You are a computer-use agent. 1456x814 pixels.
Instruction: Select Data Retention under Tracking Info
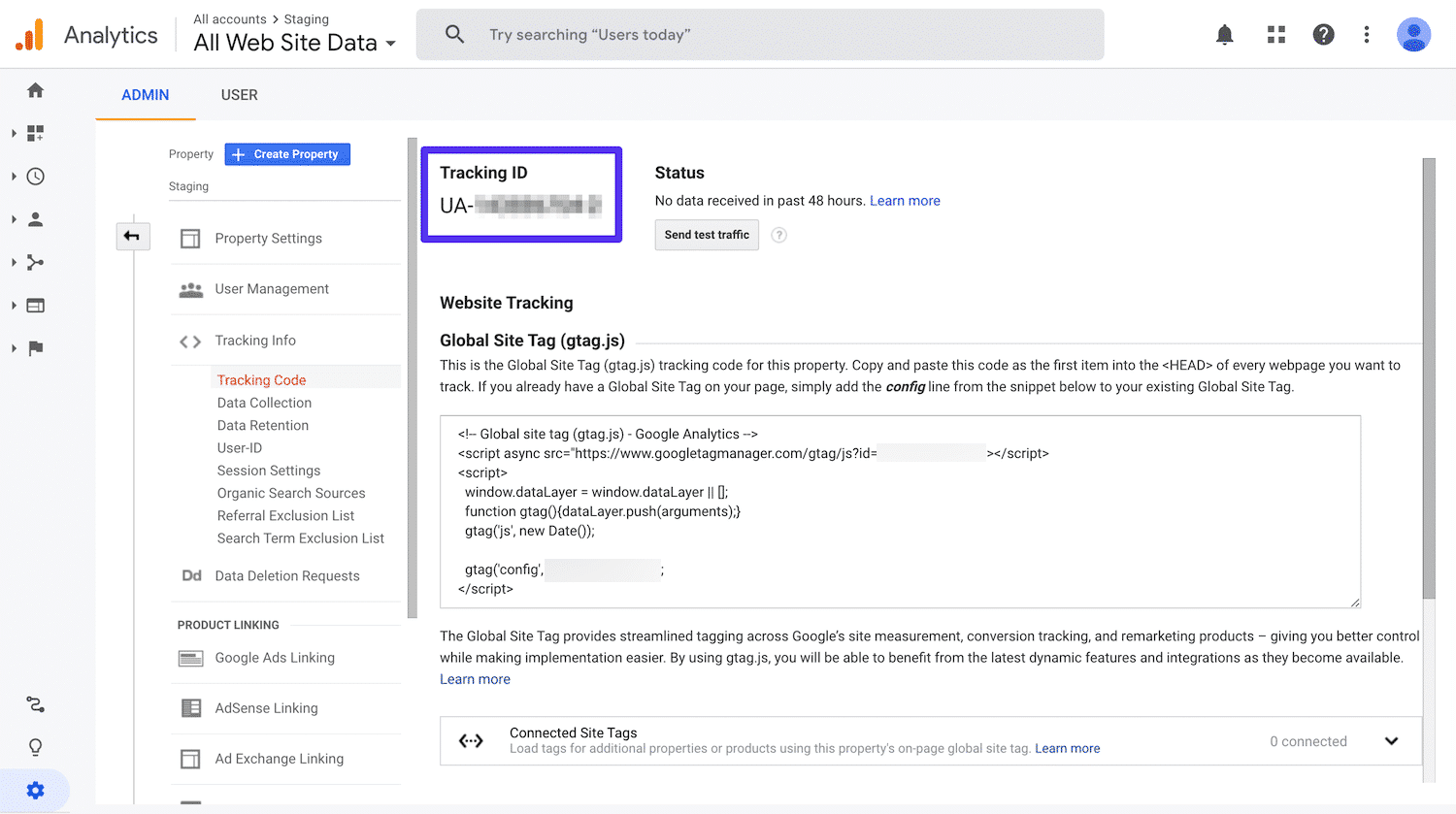click(x=262, y=425)
